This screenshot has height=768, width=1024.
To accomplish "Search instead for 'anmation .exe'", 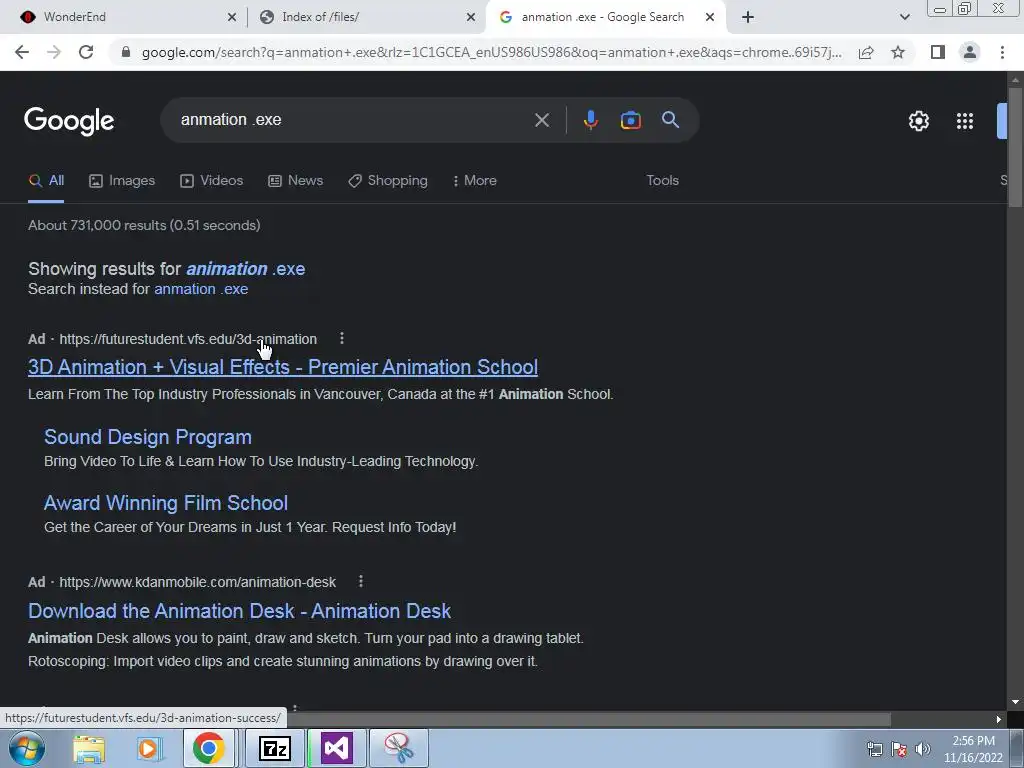I will (x=201, y=289).
